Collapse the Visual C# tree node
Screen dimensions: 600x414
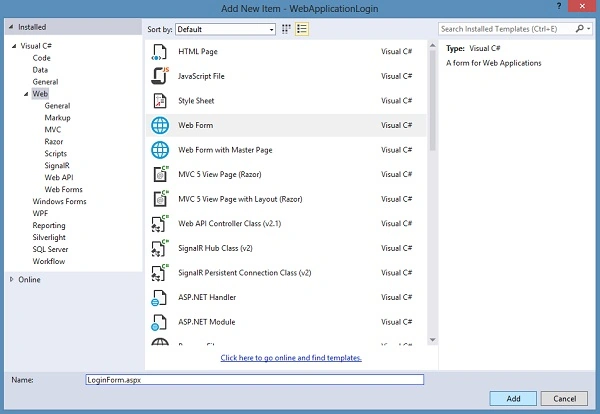pos(14,46)
